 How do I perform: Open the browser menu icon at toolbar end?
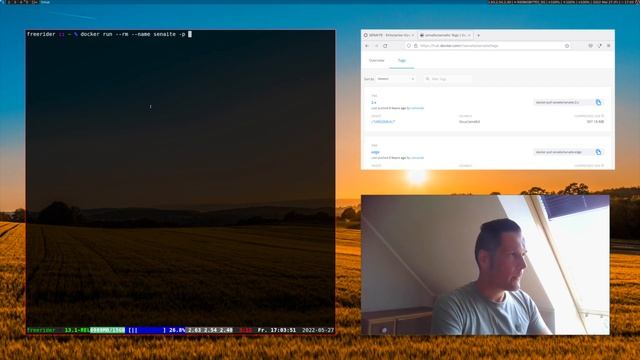click(x=608, y=46)
